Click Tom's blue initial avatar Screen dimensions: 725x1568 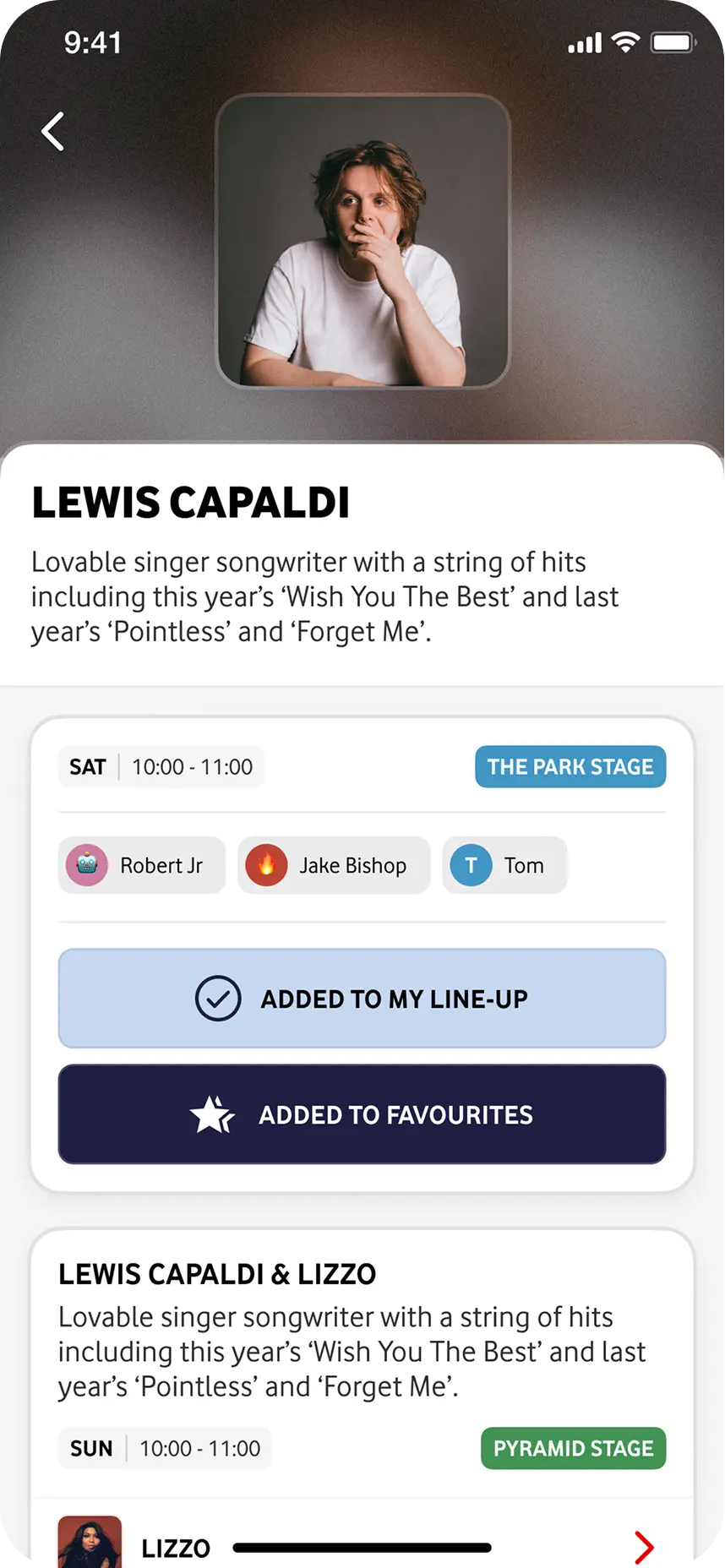pyautogui.click(x=471, y=865)
